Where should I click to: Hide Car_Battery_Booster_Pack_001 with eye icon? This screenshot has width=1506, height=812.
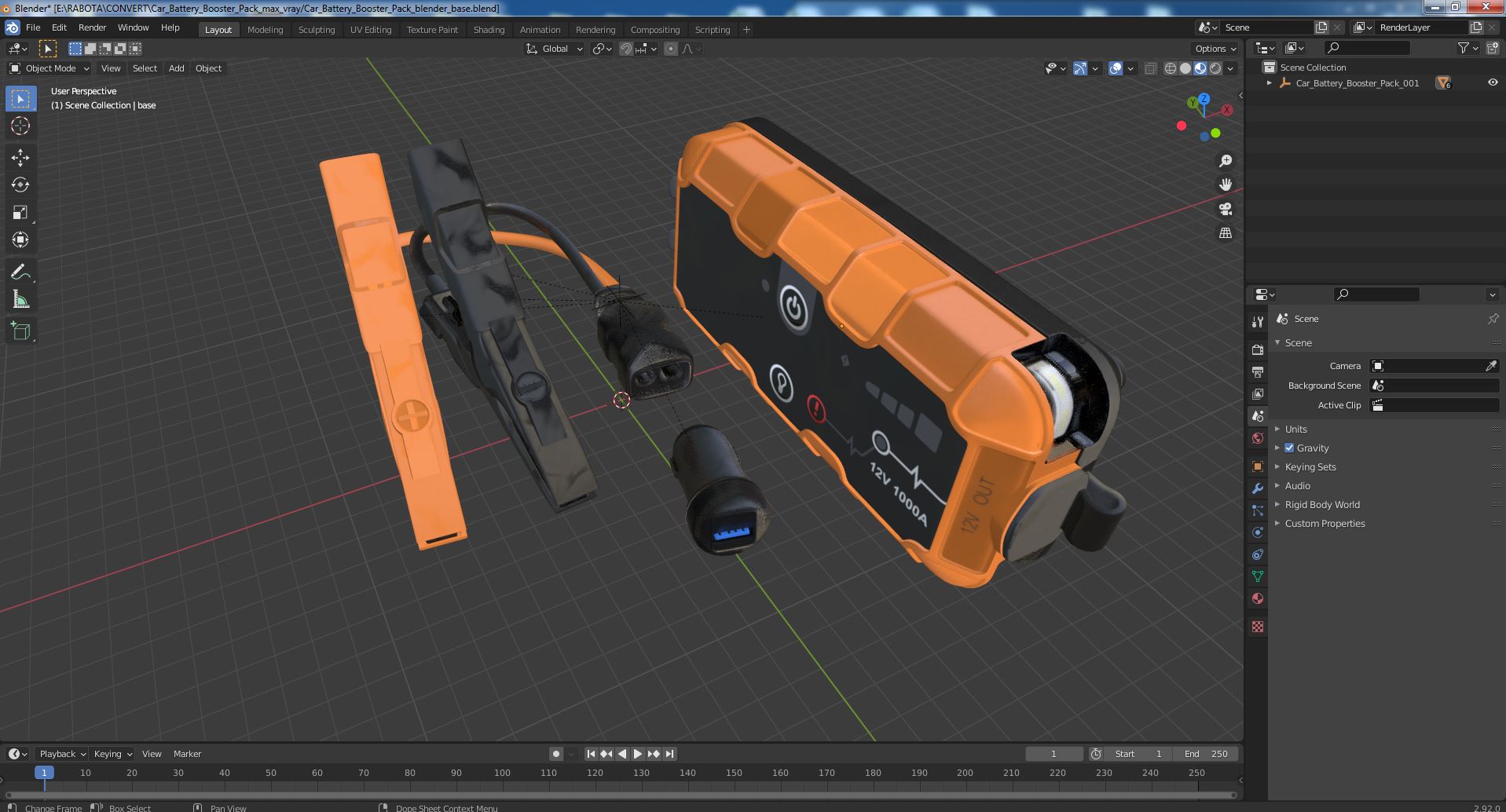1493,82
